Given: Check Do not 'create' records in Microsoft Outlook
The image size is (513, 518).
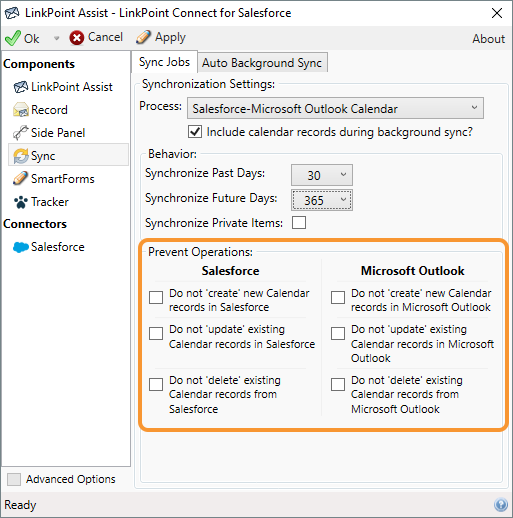Looking at the screenshot, I should pos(338,297).
